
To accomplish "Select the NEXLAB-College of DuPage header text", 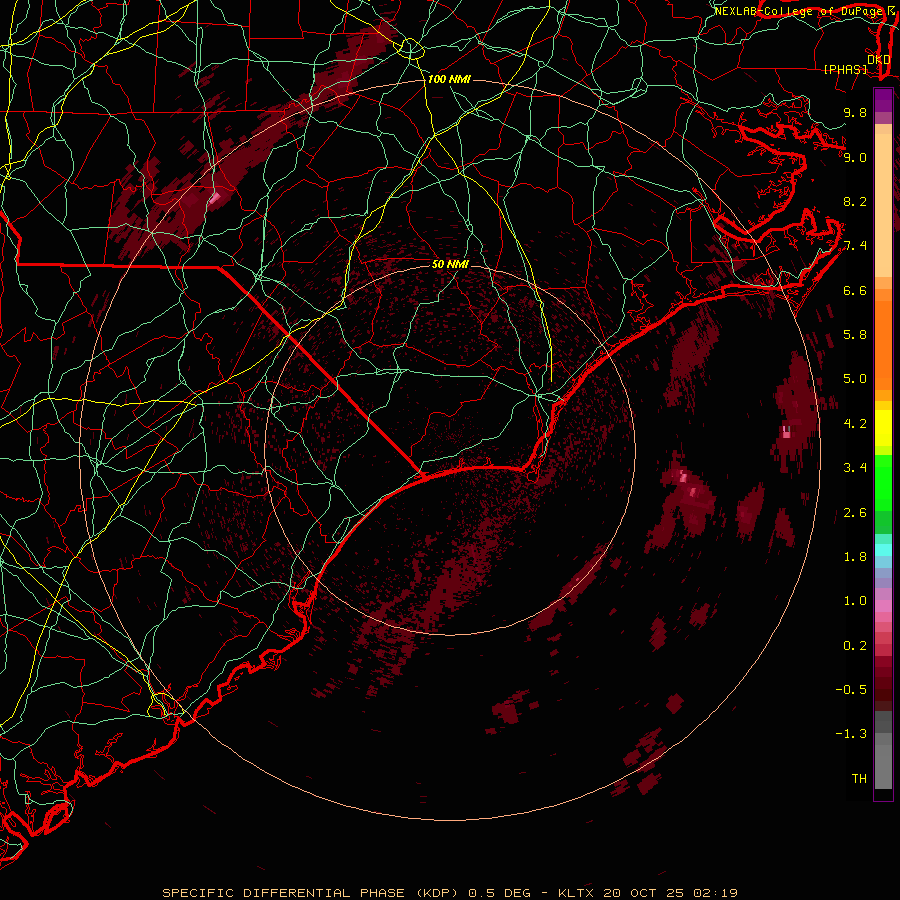I will coord(798,11).
